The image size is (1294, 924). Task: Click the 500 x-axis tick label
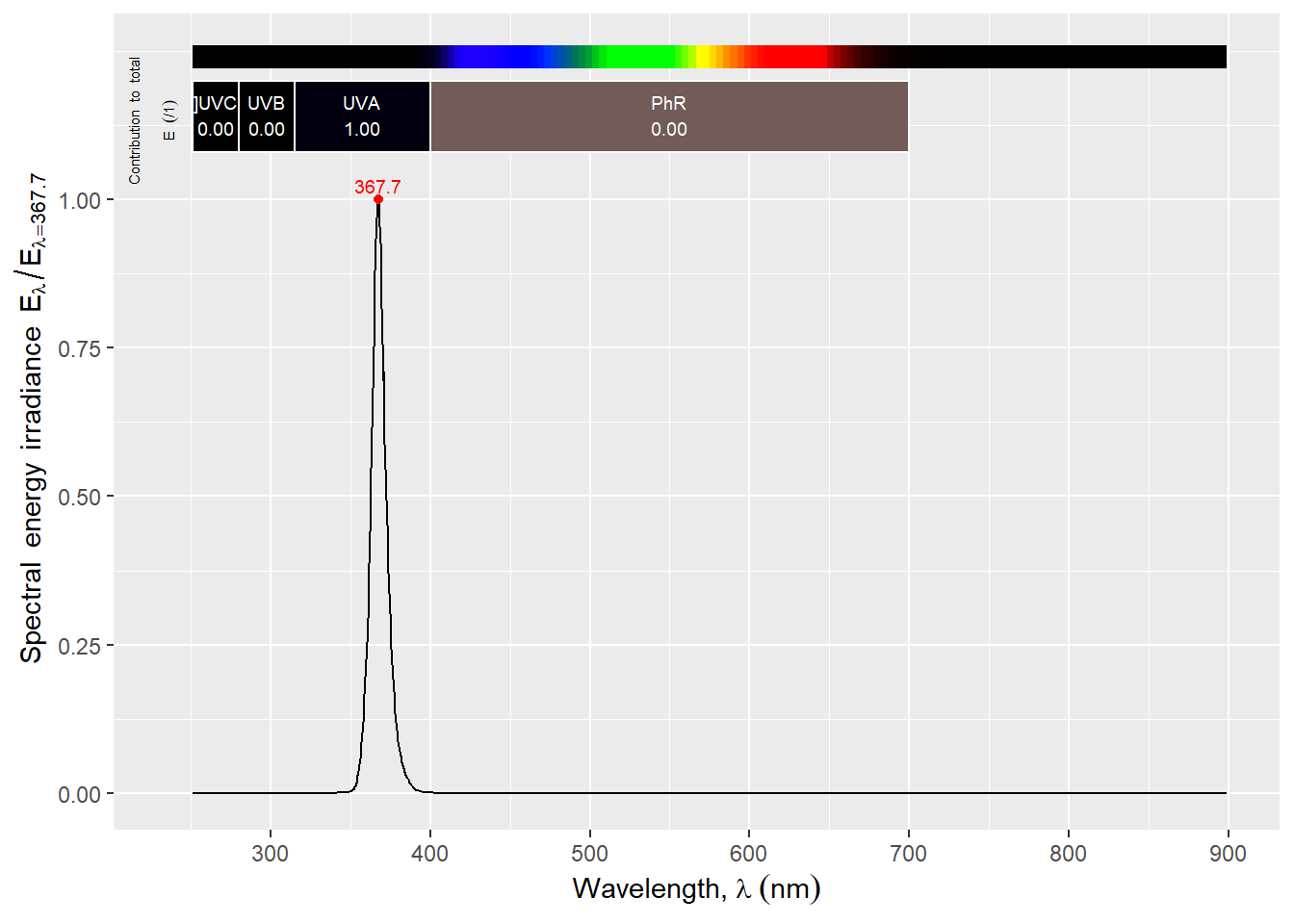coord(589,854)
